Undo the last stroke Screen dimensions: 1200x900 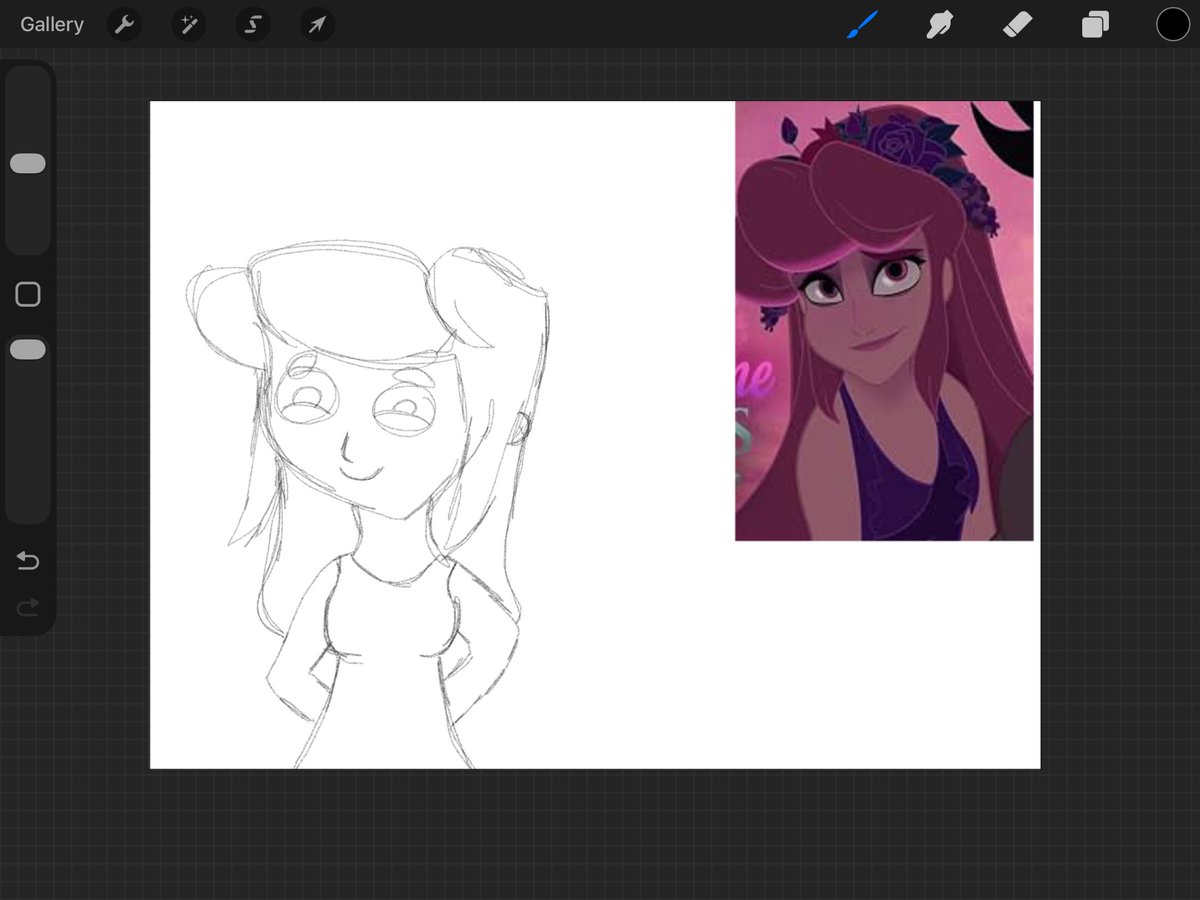click(28, 561)
